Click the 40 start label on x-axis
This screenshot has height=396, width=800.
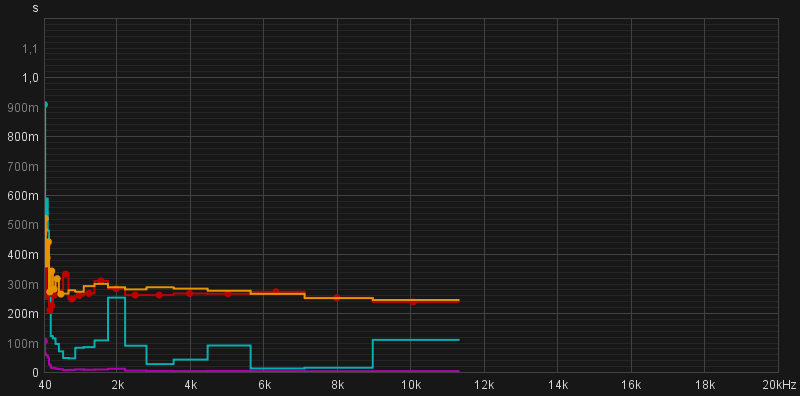(x=45, y=384)
